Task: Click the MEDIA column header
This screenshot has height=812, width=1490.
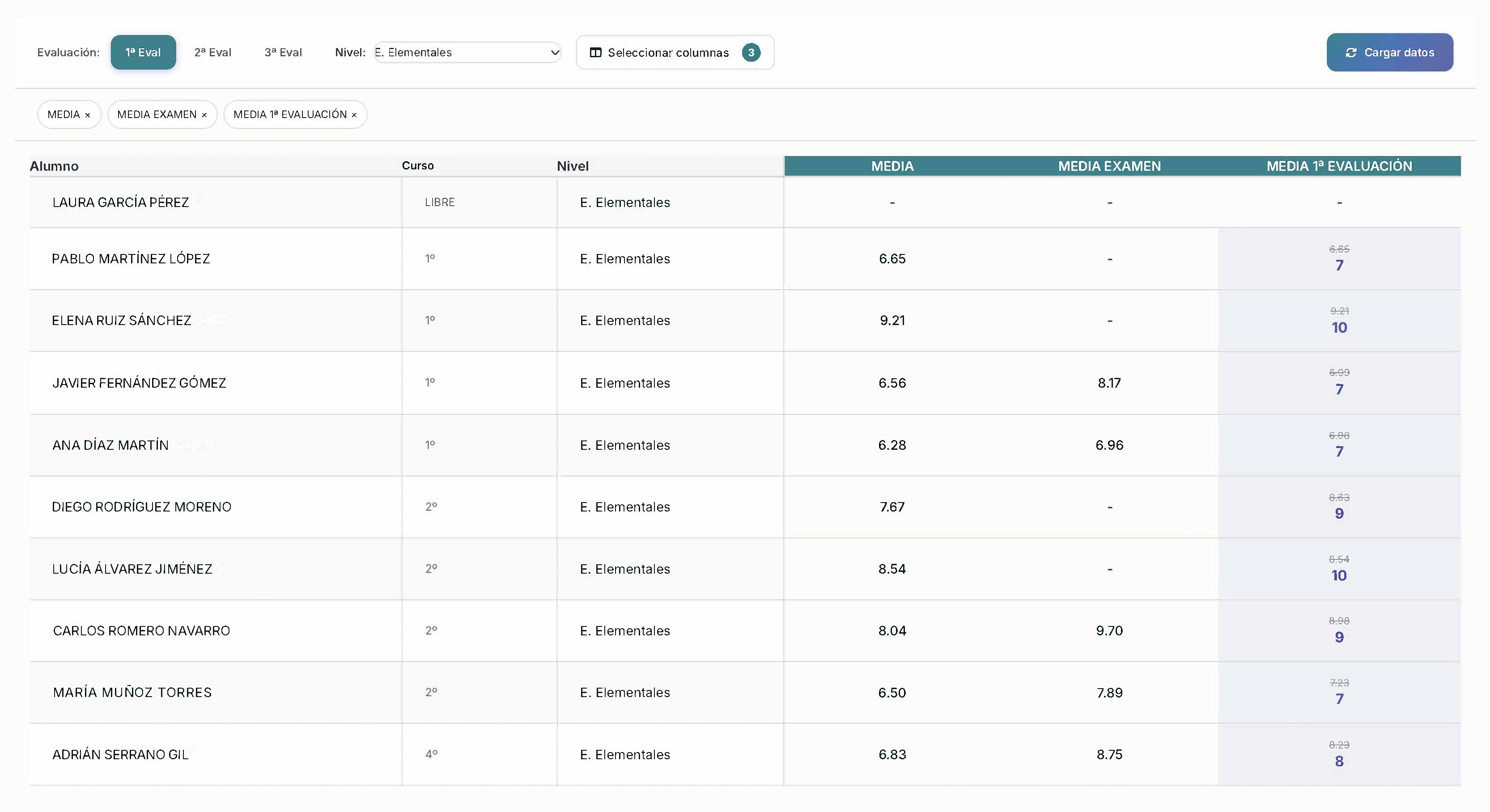Action: click(x=891, y=166)
